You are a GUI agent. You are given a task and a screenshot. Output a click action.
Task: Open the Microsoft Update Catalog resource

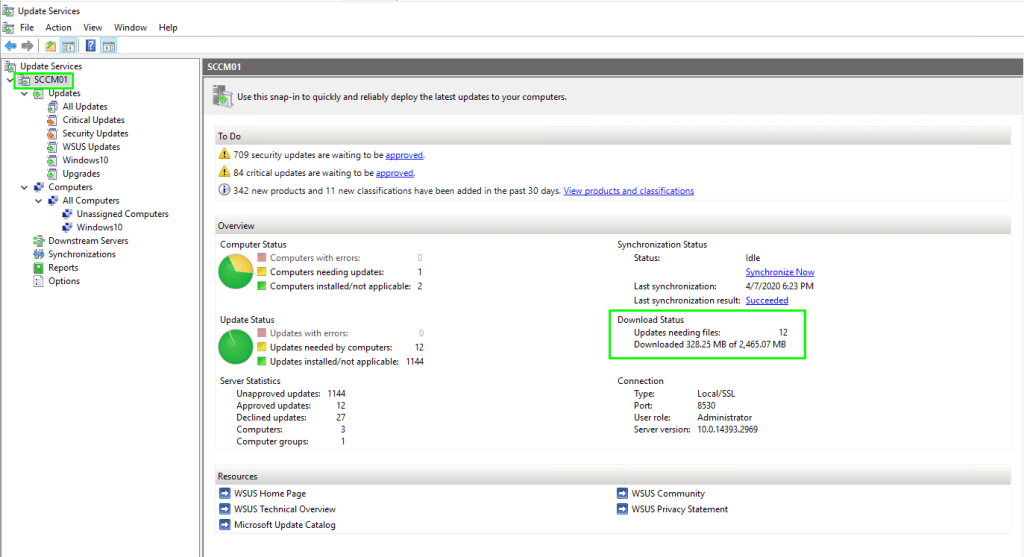tap(284, 524)
